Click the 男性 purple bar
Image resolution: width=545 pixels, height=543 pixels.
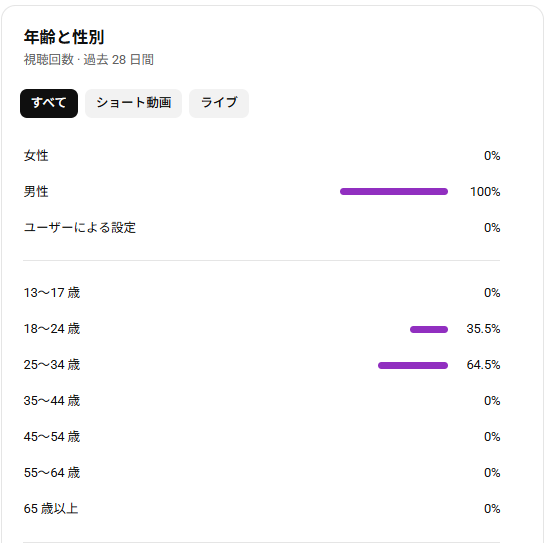pyautogui.click(x=394, y=192)
